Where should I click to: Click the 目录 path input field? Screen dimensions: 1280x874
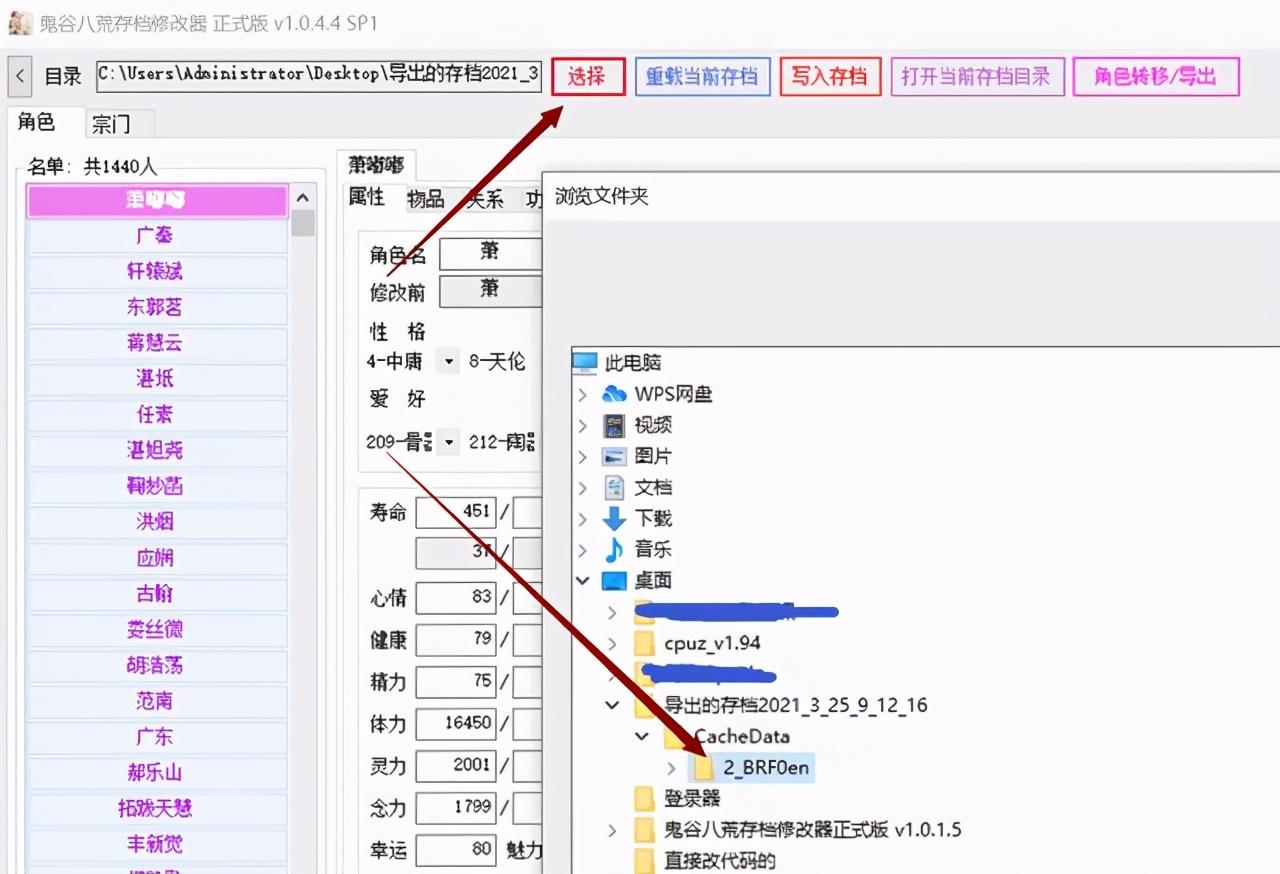pyautogui.click(x=319, y=75)
